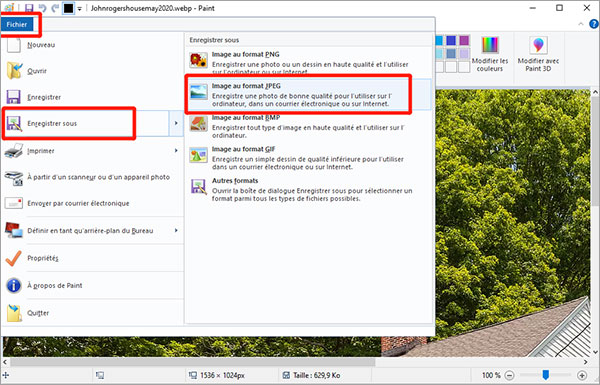The width and height of the screenshot is (600, 385).
Task: Open Modifier avec Paint 3D
Action: (538, 54)
